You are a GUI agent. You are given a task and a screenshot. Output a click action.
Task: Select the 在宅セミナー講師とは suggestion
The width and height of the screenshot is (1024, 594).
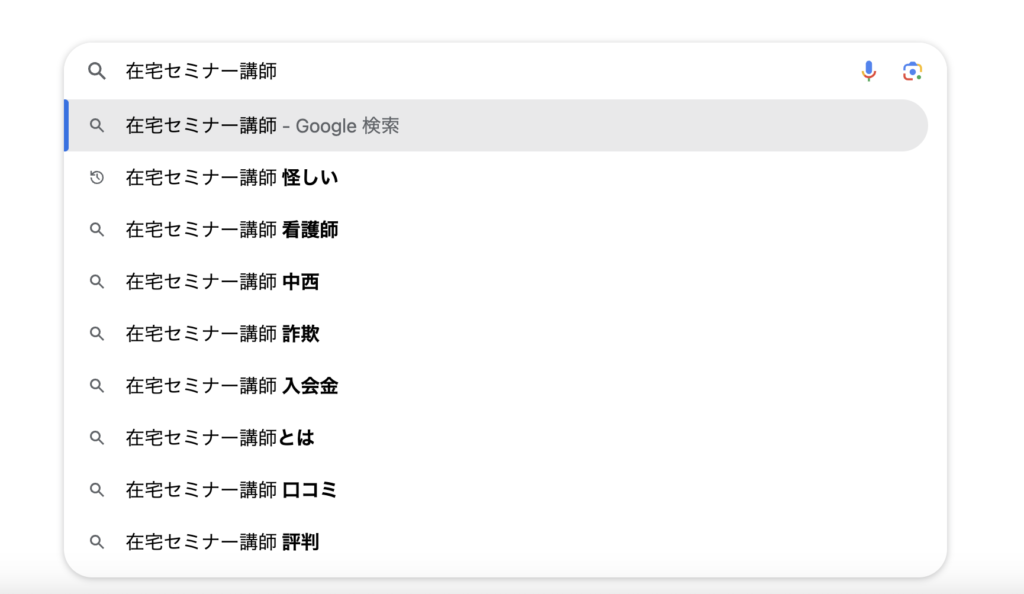(x=496, y=437)
